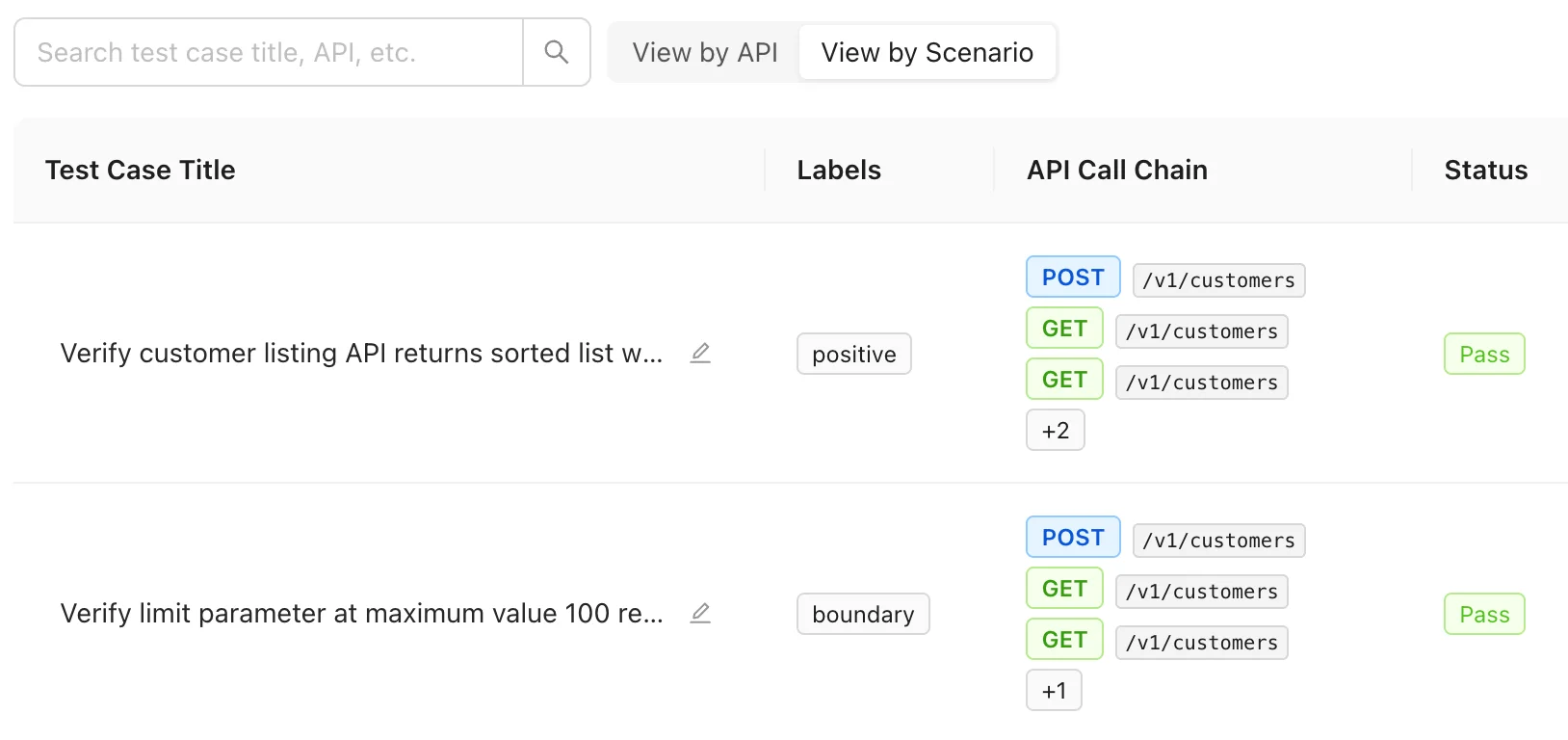Click the test case search input field
The width and height of the screenshot is (1568, 740).
(x=270, y=52)
